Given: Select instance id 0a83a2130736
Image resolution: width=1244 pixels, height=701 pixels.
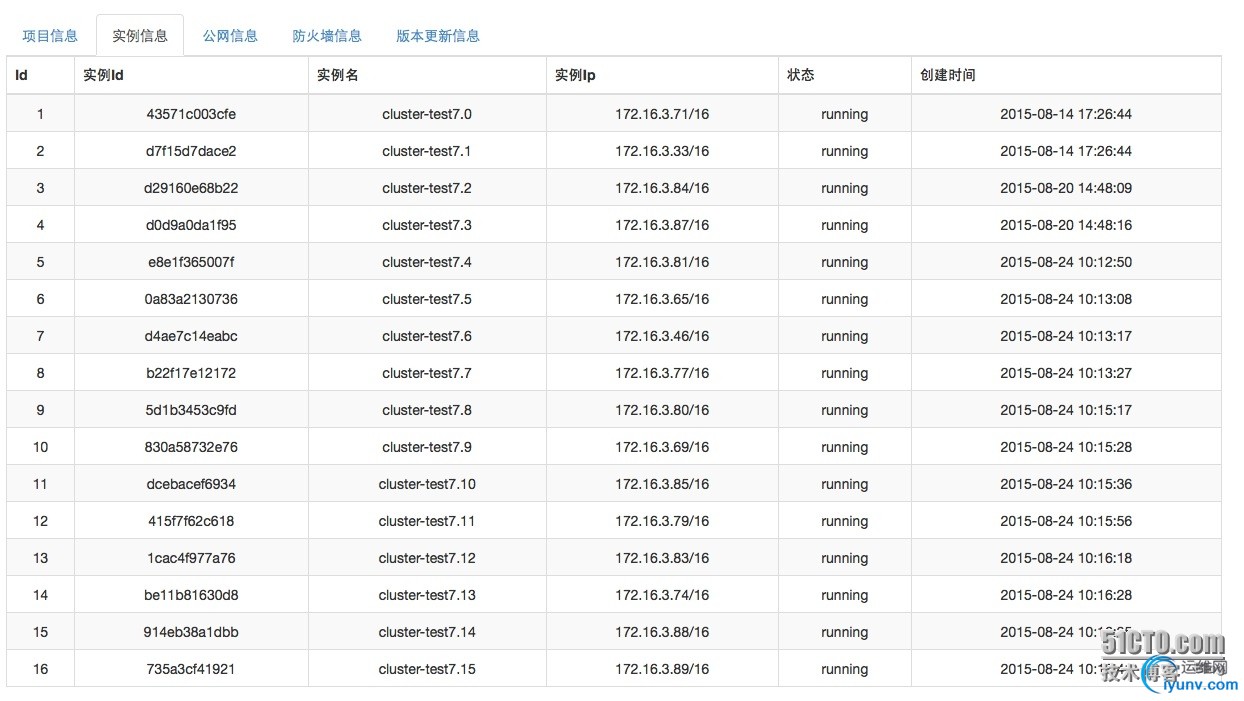Looking at the screenshot, I should [191, 299].
